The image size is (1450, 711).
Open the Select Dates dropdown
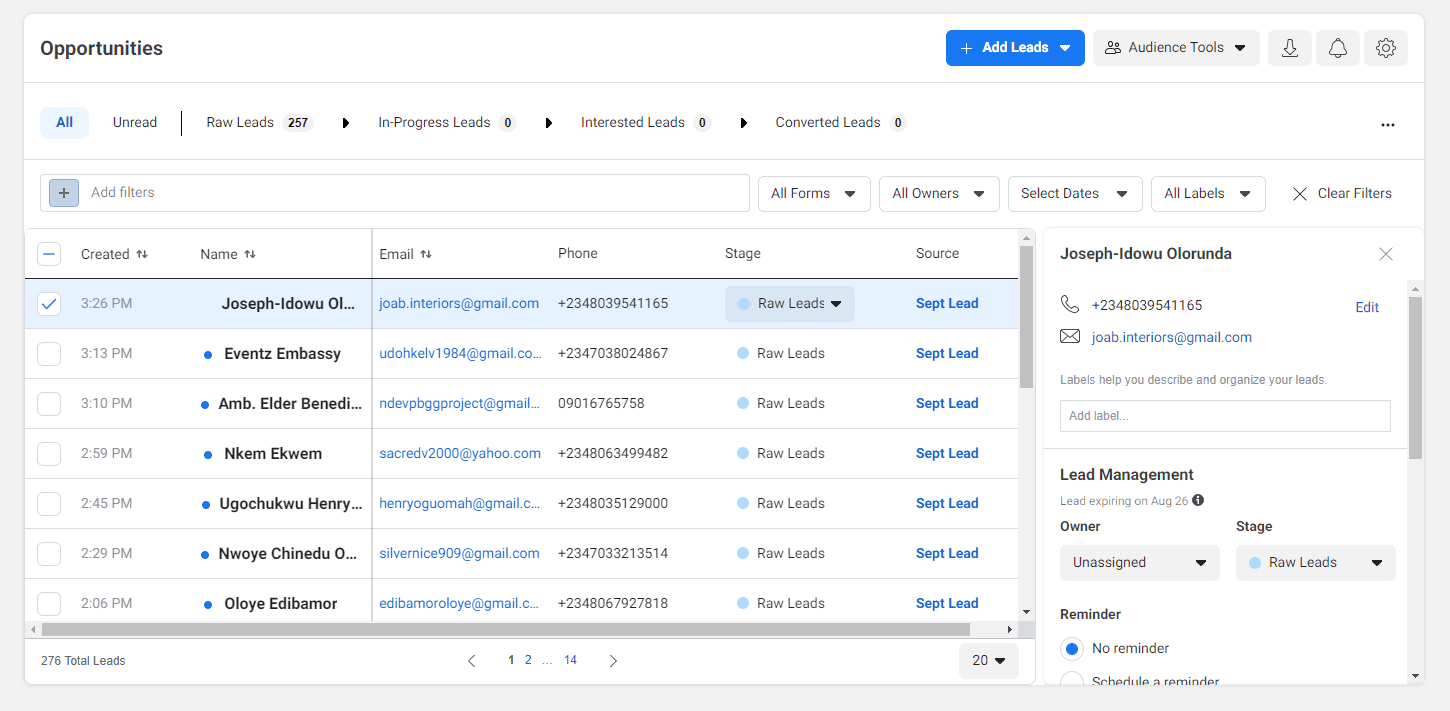tap(1074, 194)
